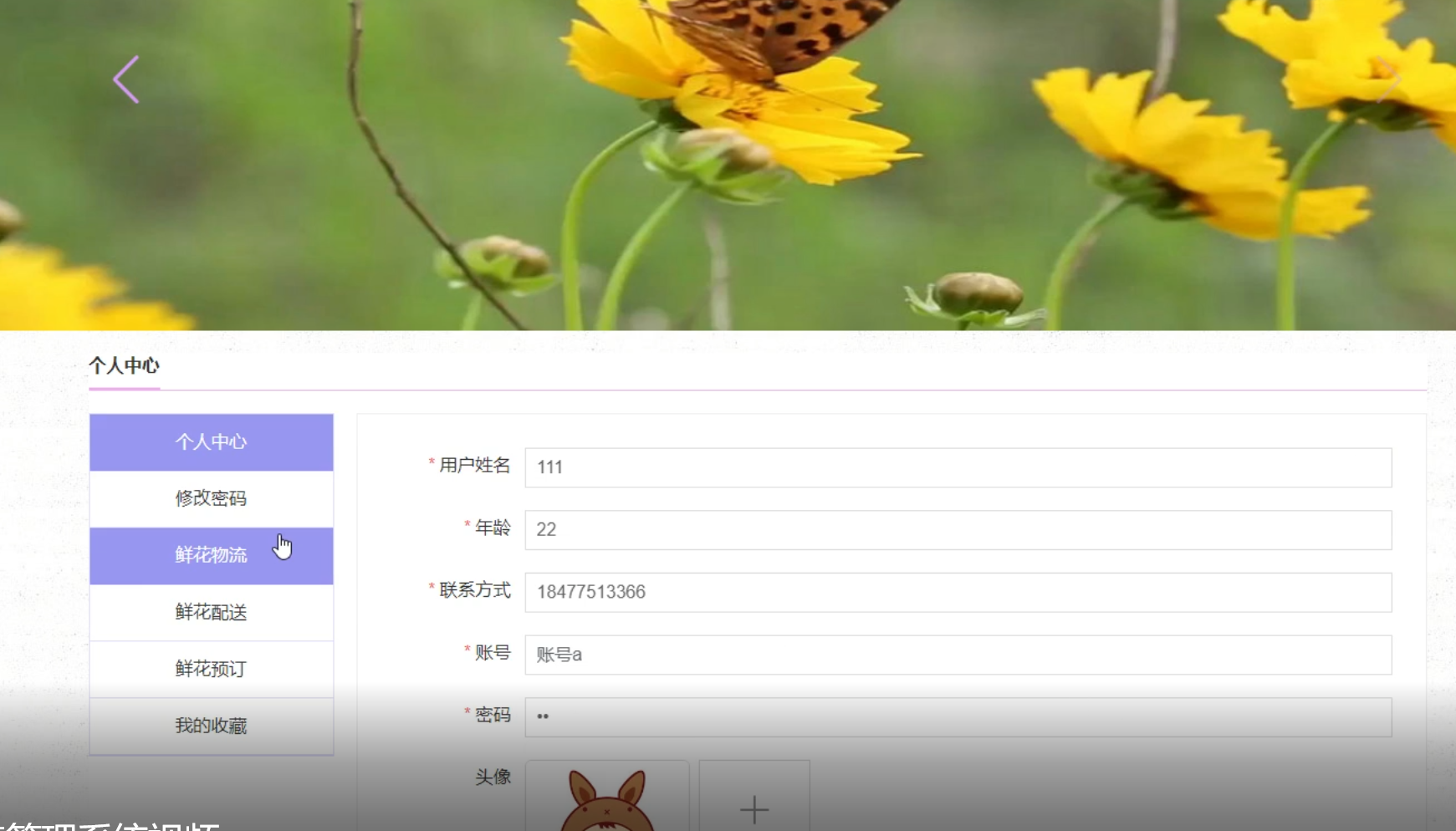Select 鲜花预订 from the sidebar
1456x831 pixels.
point(211,670)
